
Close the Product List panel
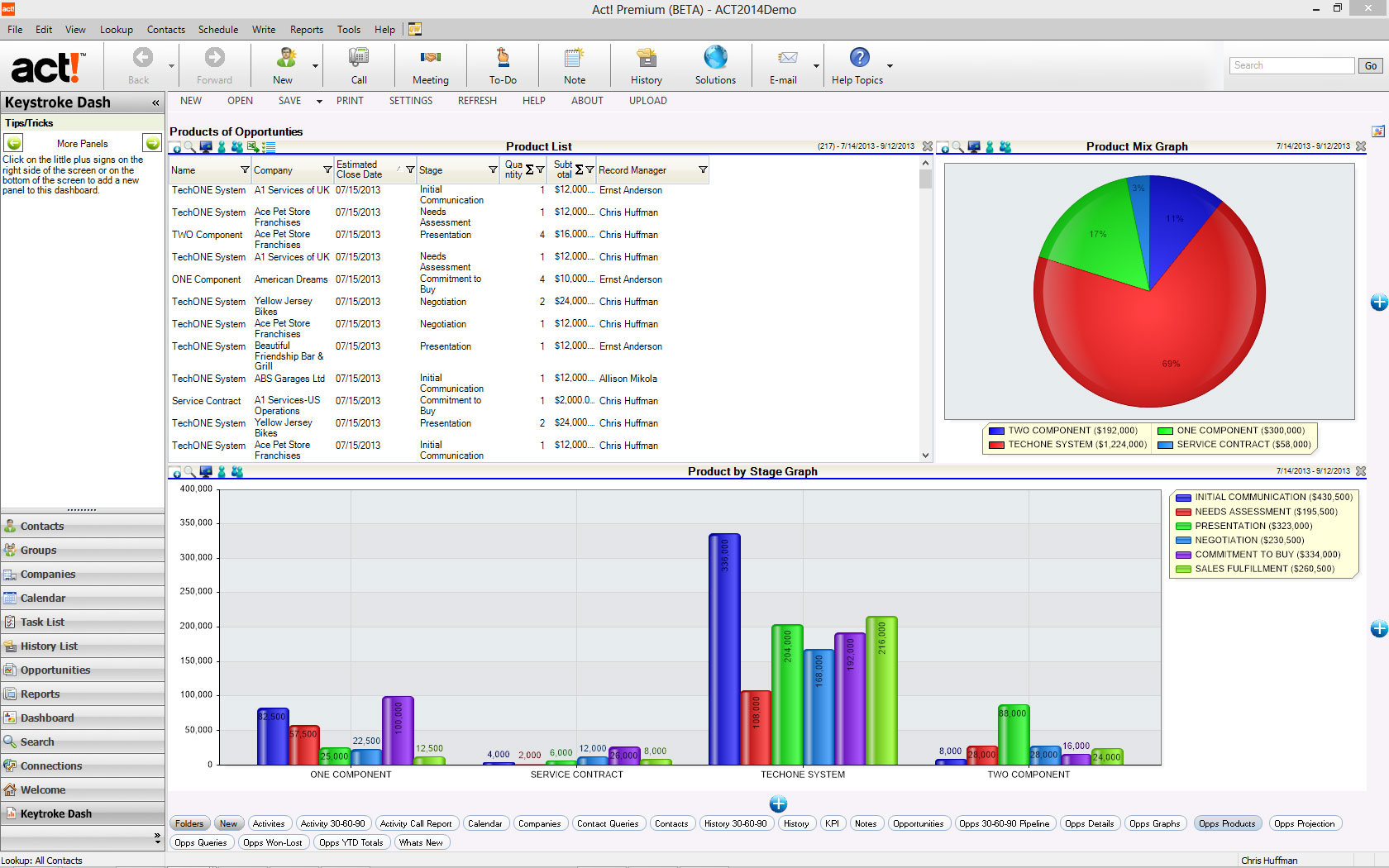[x=928, y=146]
